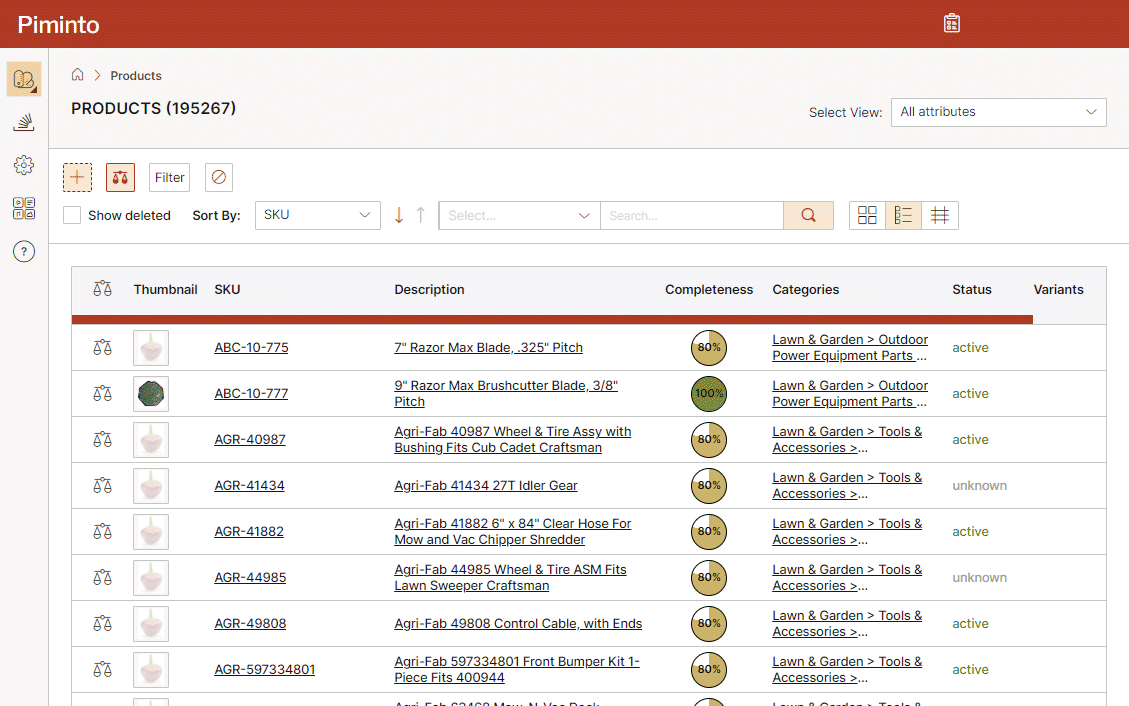Viewport: 1129px width, 706px height.
Task: Expand the Select View dropdown
Action: (998, 112)
